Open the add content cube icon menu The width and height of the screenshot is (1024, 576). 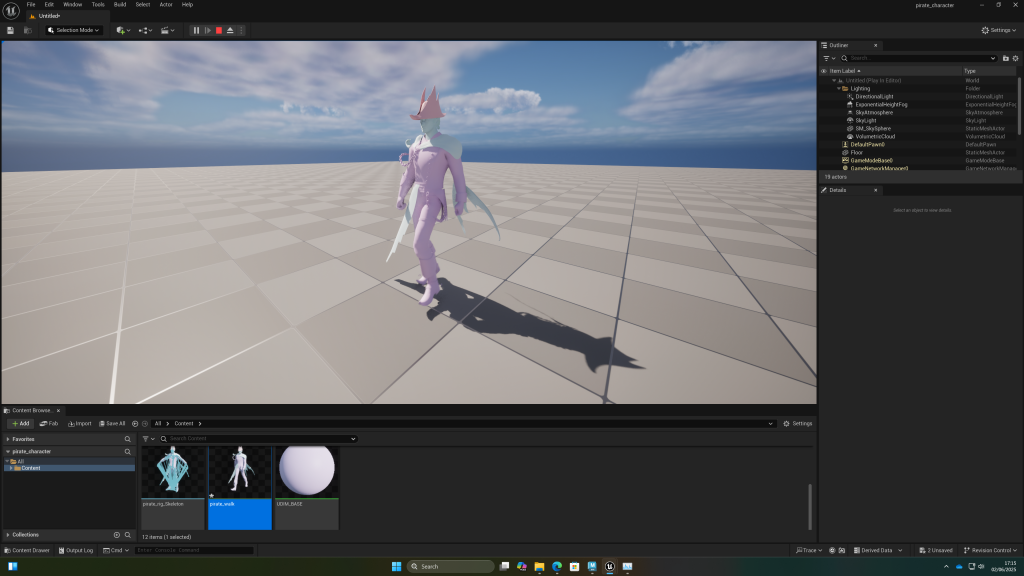click(122, 30)
